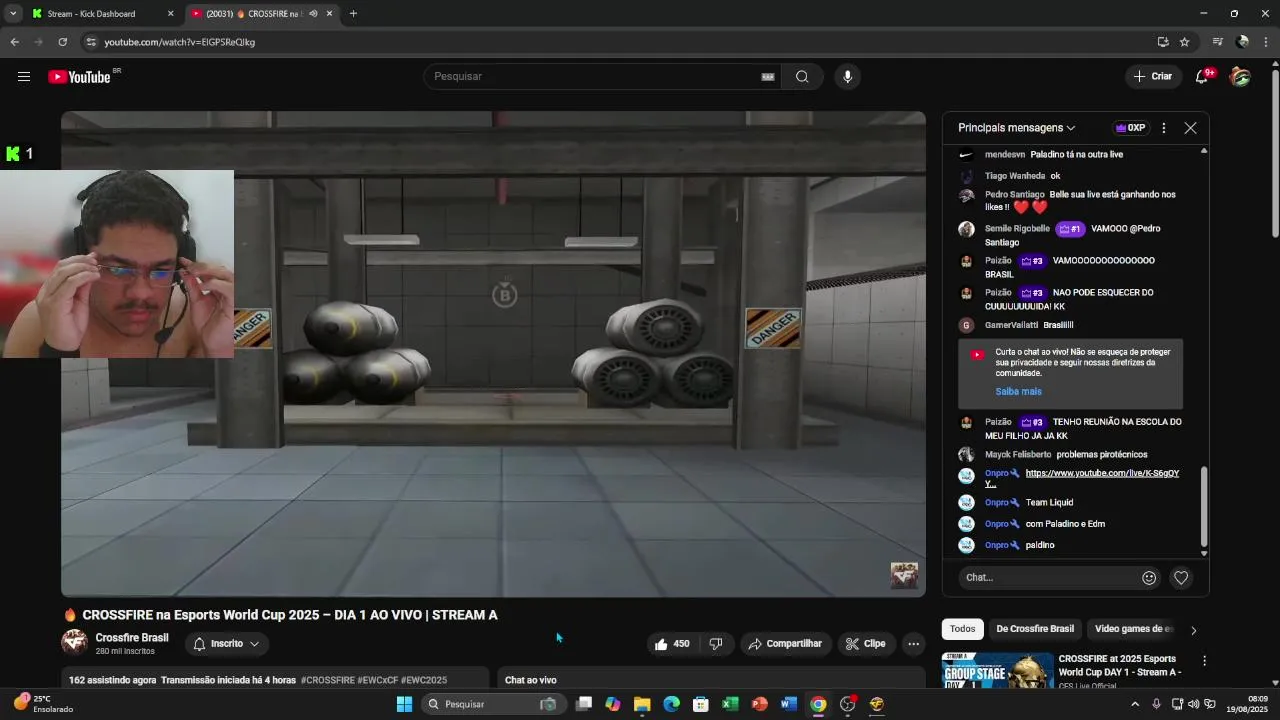Open the YouTube account avatar menu
The image size is (1280, 720).
[x=1240, y=76]
